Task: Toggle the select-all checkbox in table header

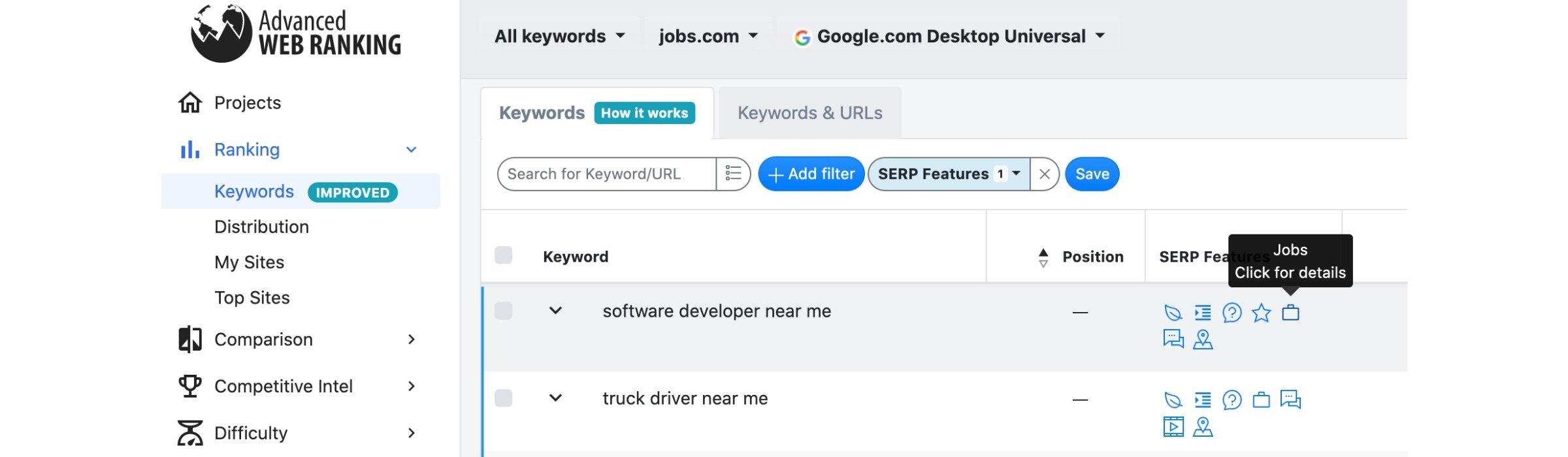Action: pos(504,255)
